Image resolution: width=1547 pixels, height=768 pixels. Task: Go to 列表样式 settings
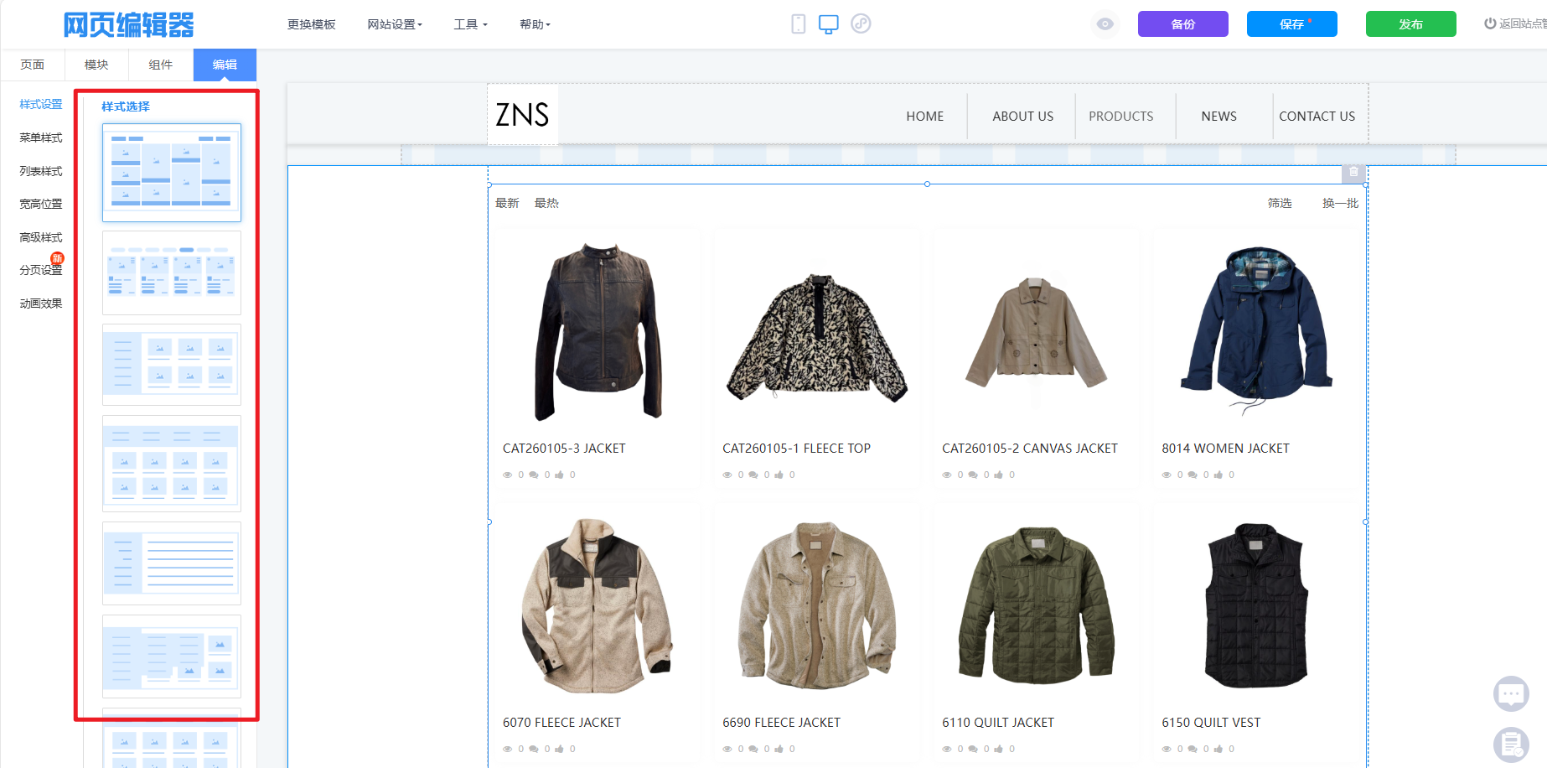coord(41,171)
